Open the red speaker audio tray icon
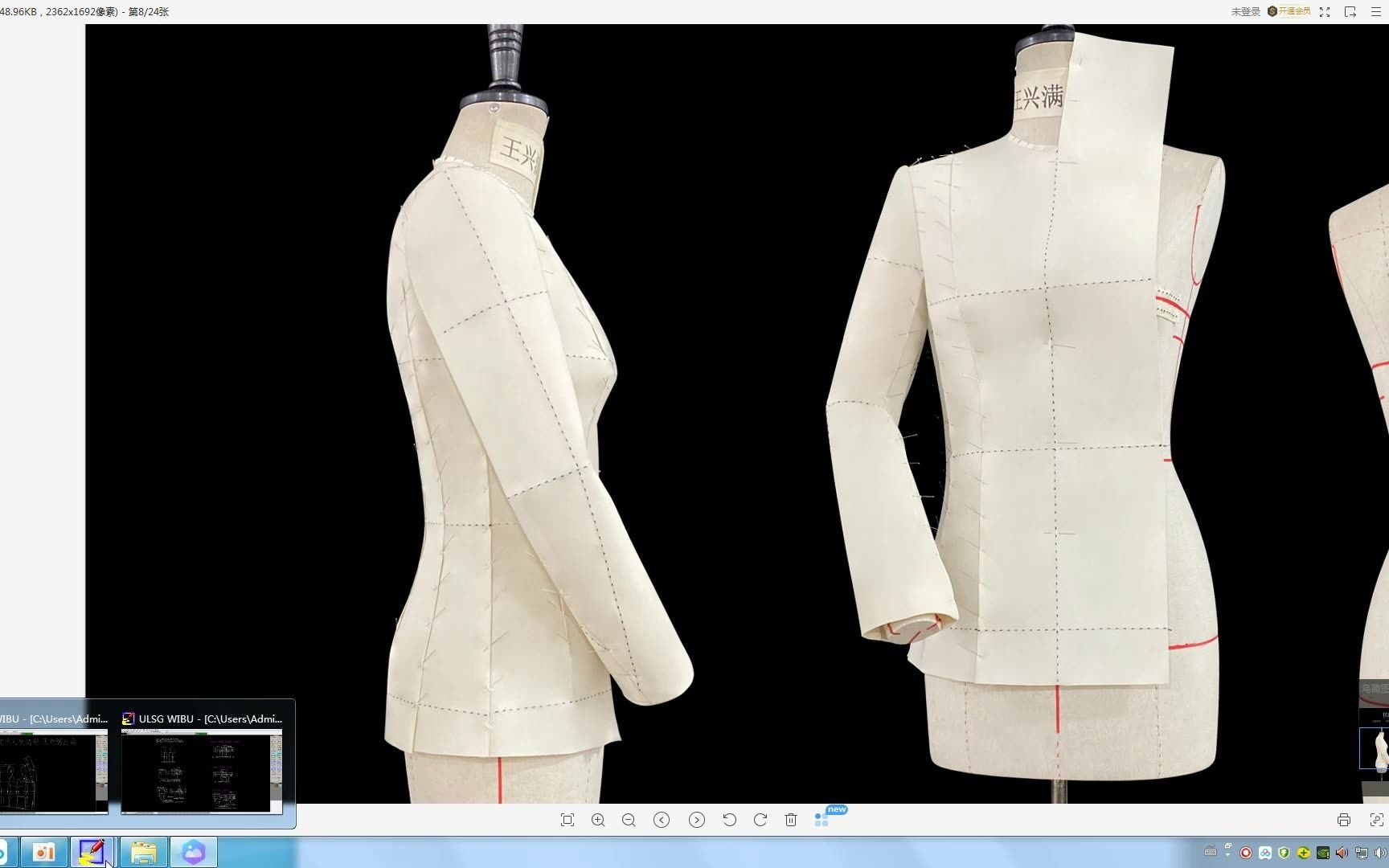 [x=1342, y=853]
